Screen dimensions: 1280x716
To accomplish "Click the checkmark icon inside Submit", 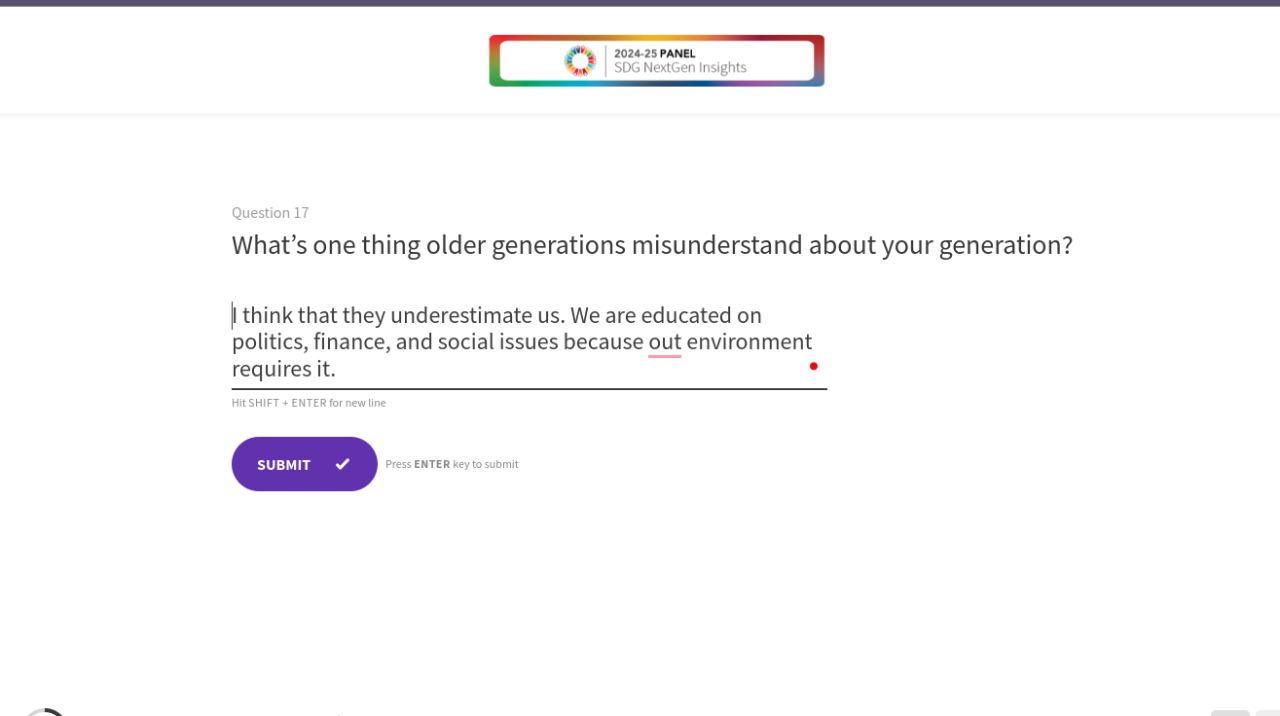I will [343, 464].
